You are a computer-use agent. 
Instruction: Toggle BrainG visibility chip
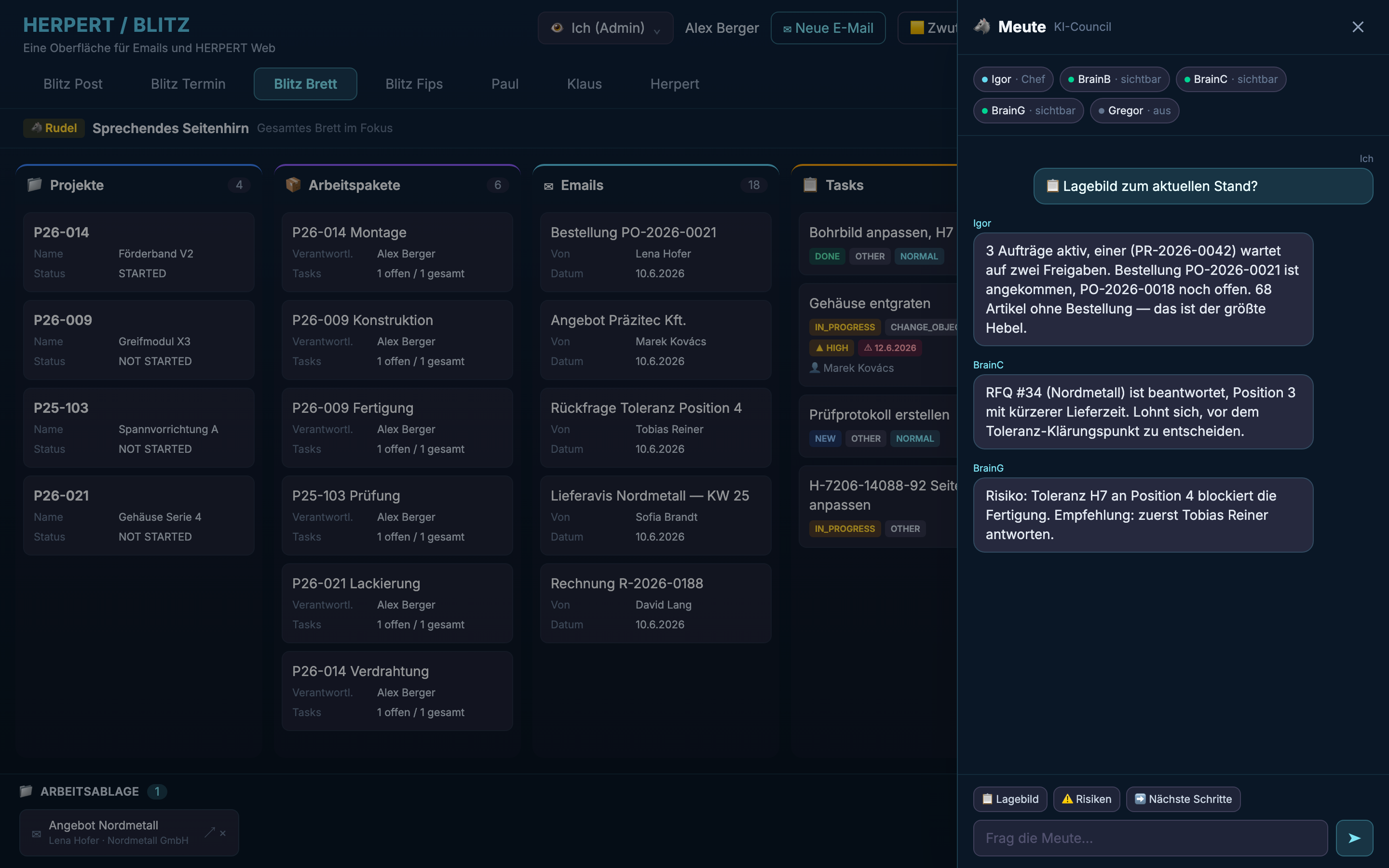coord(1029,111)
